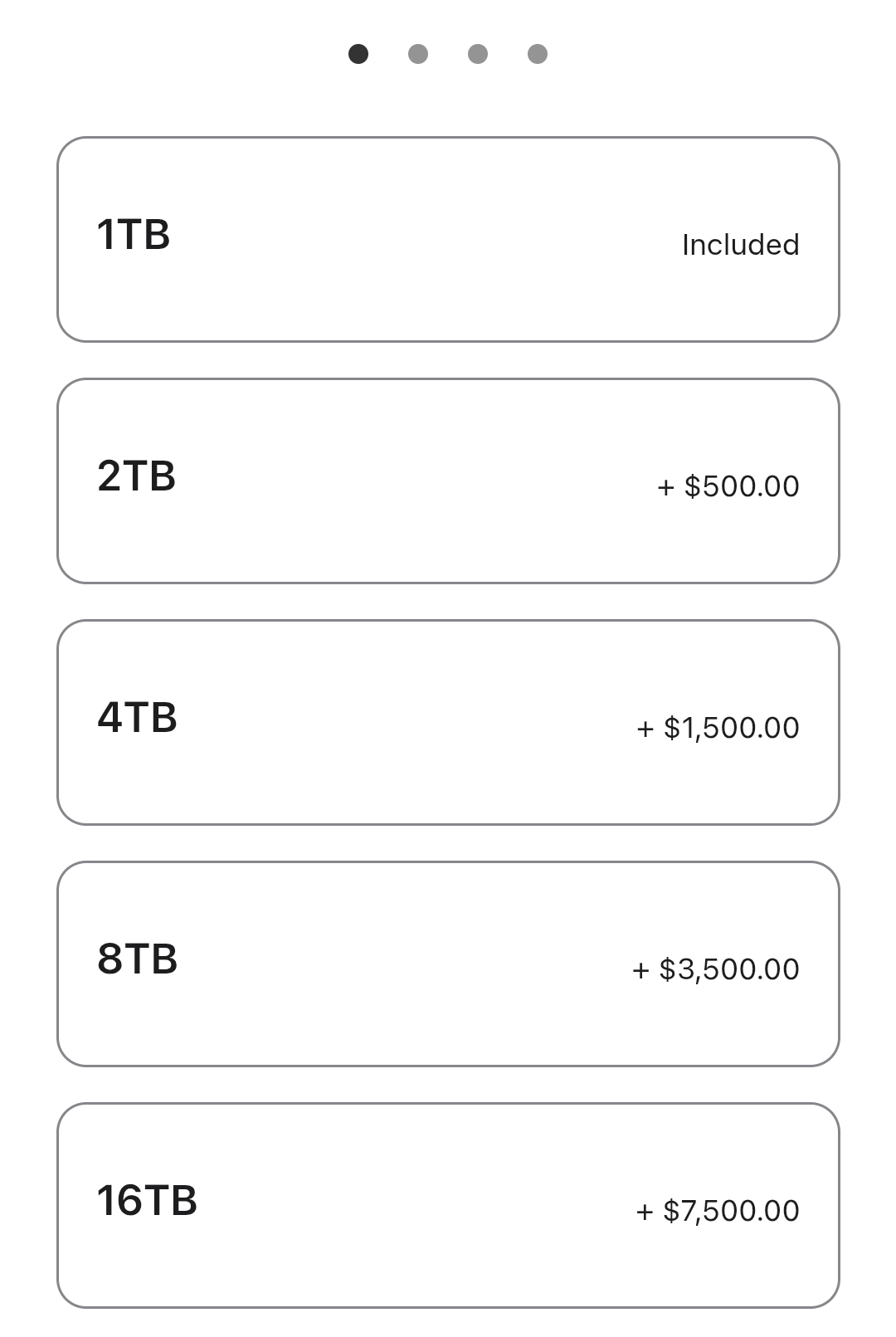Click the + $7,500.00 price text

[x=718, y=1211]
